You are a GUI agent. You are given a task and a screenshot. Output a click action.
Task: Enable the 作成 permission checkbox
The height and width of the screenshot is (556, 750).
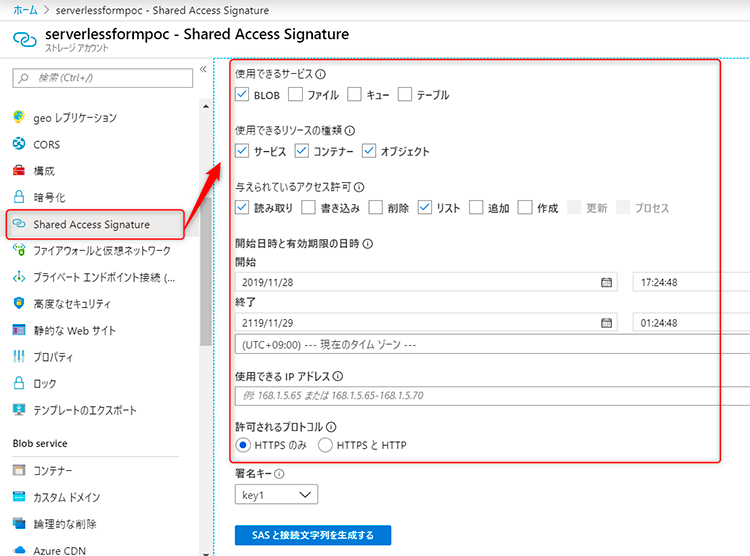click(x=525, y=207)
